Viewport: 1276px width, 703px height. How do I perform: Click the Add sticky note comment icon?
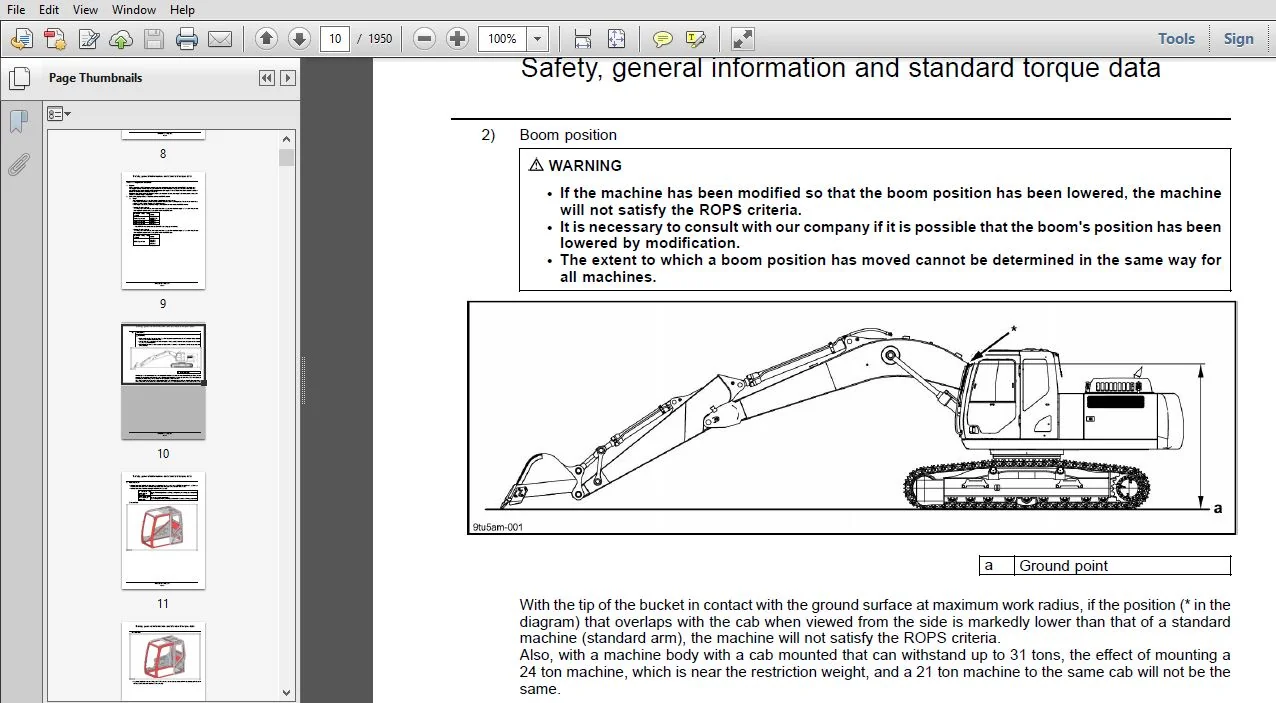tap(662, 39)
